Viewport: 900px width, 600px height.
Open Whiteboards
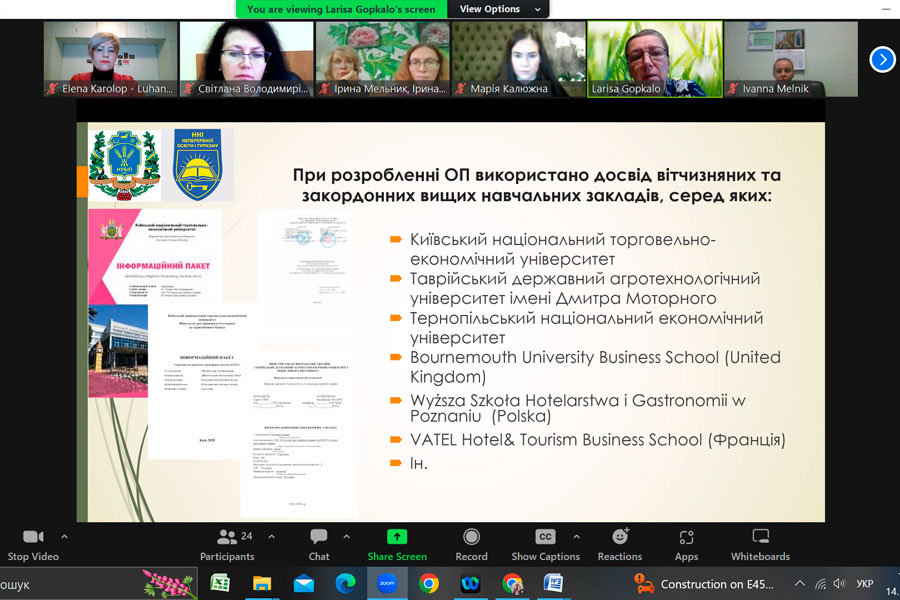[760, 538]
